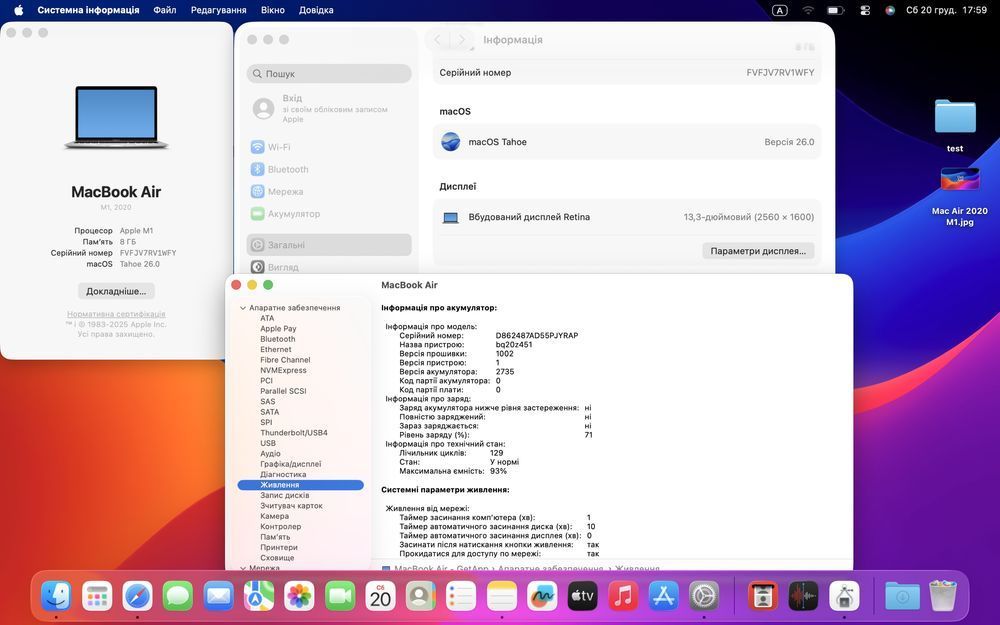Screen dimensions: 1000x625
Task: Open Акумулятор in the Settings sidebar
Action: [329, 214]
